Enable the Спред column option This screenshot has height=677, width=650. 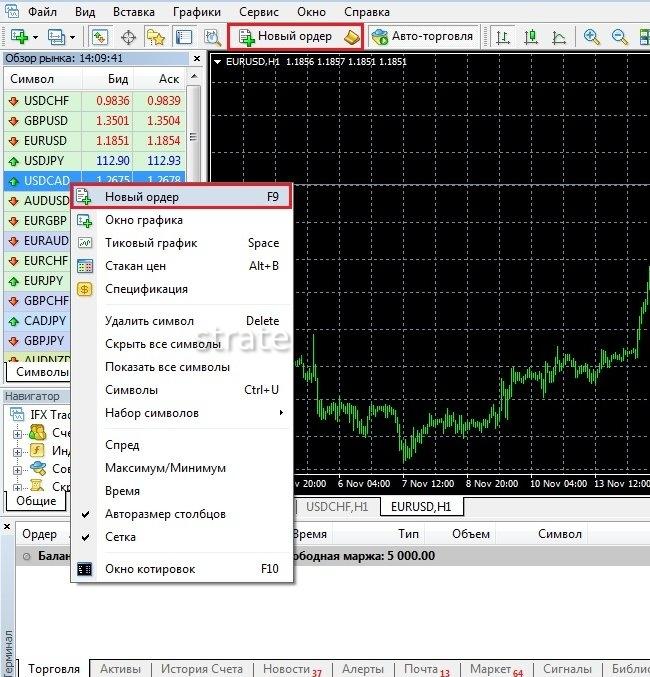click(x=122, y=445)
